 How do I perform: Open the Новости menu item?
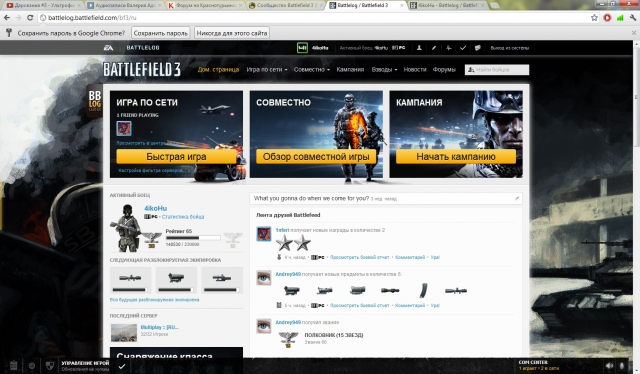point(415,69)
